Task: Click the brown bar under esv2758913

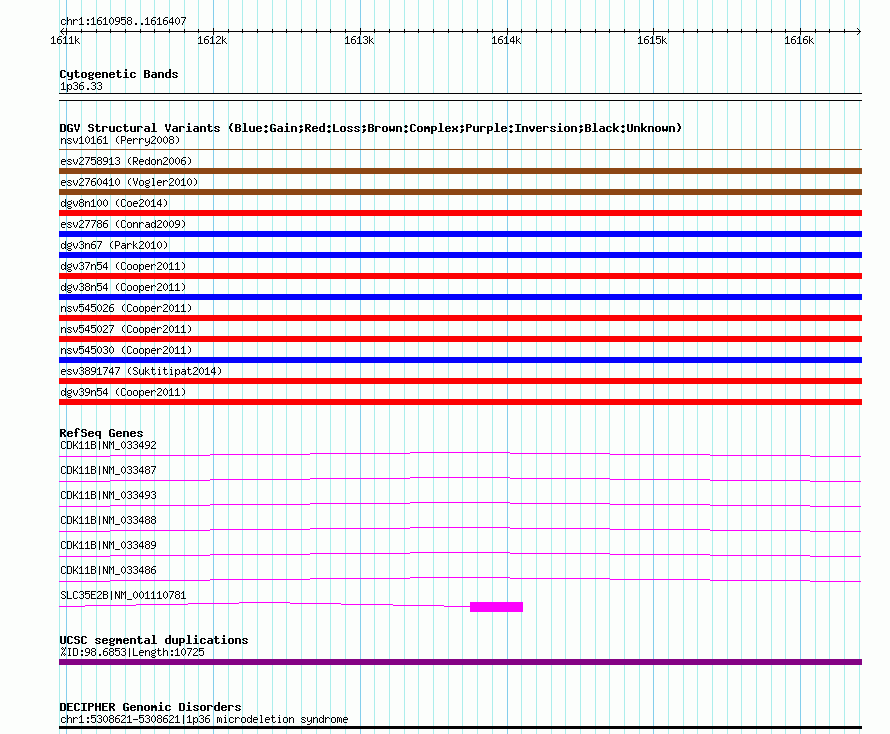Action: tap(460, 171)
